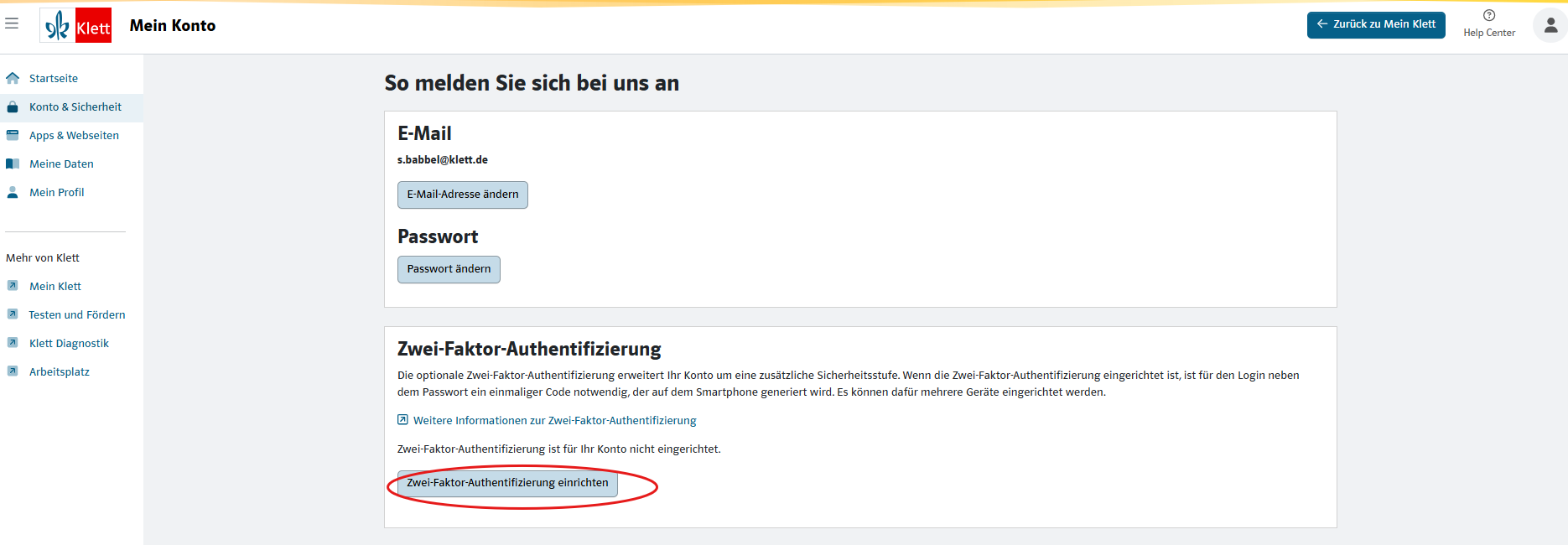Click external-link icon beside Testen und Fördern
1568x545 pixels.
[13, 314]
